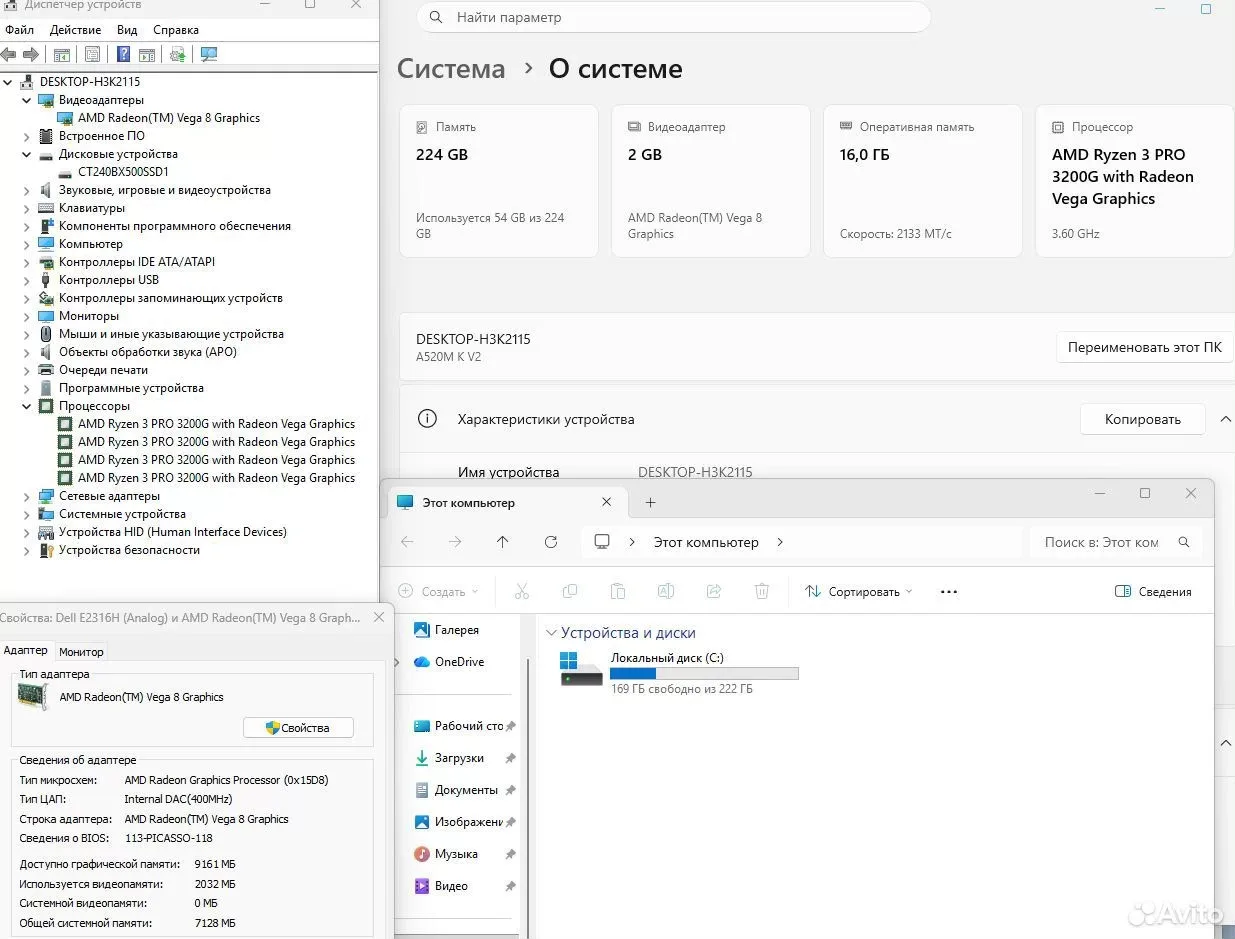Viewport: 1235px width, 939px height.
Task: Click the scan for hardware changes icon
Action: click(209, 54)
